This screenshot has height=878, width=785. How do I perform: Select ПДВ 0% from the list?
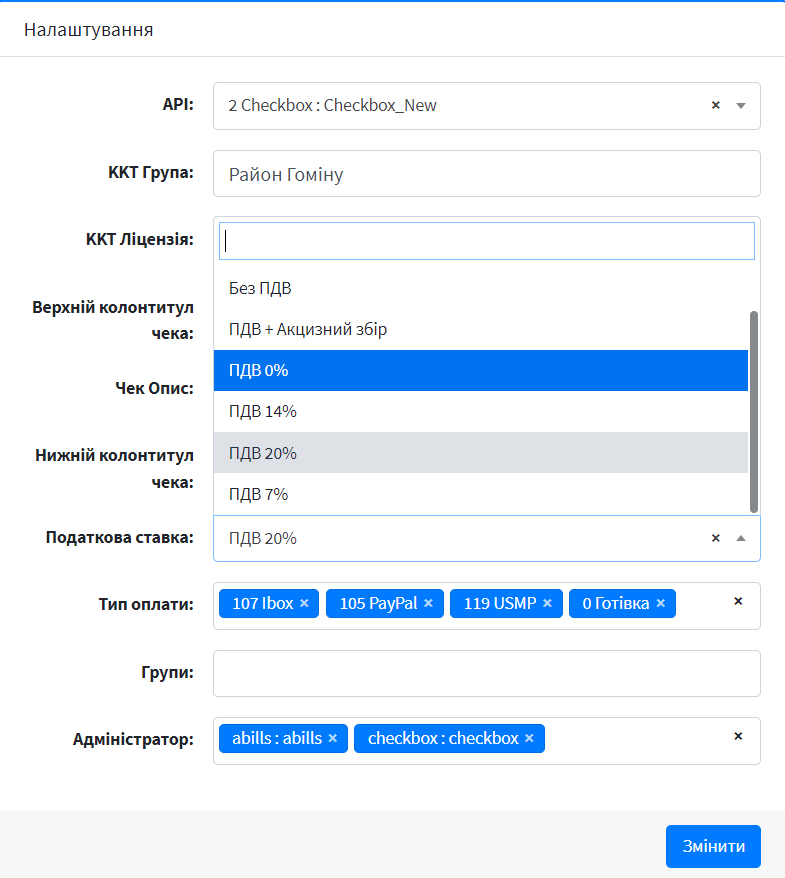click(259, 371)
